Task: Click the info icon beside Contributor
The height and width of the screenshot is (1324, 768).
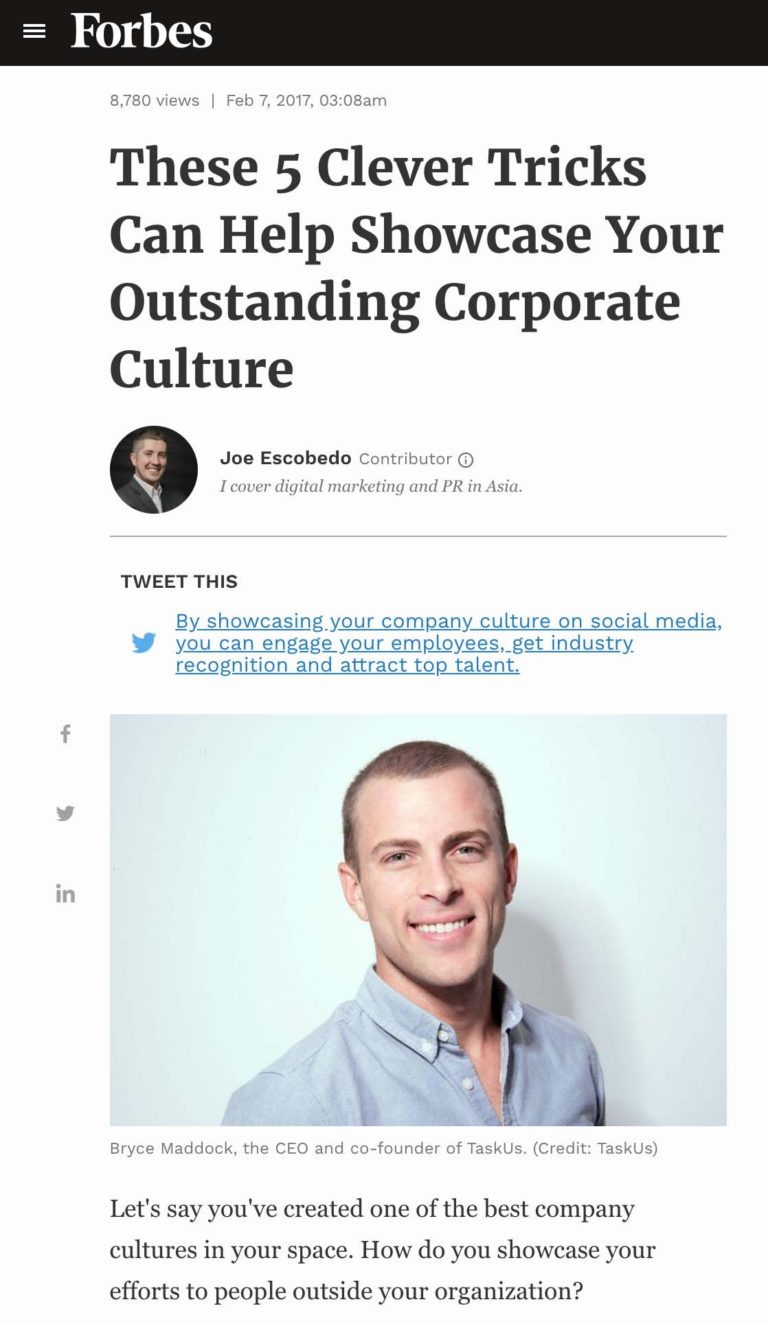Action: point(465,460)
